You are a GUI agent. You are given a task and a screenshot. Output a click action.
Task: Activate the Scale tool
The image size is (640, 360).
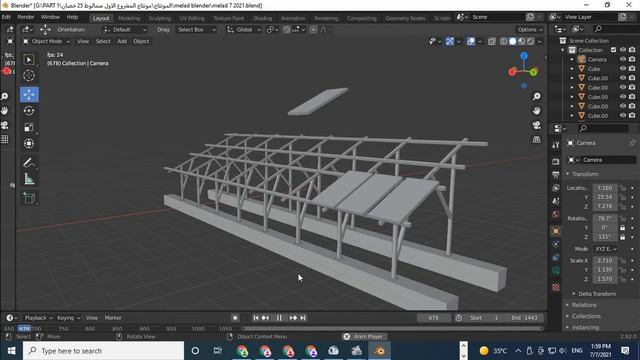29,127
